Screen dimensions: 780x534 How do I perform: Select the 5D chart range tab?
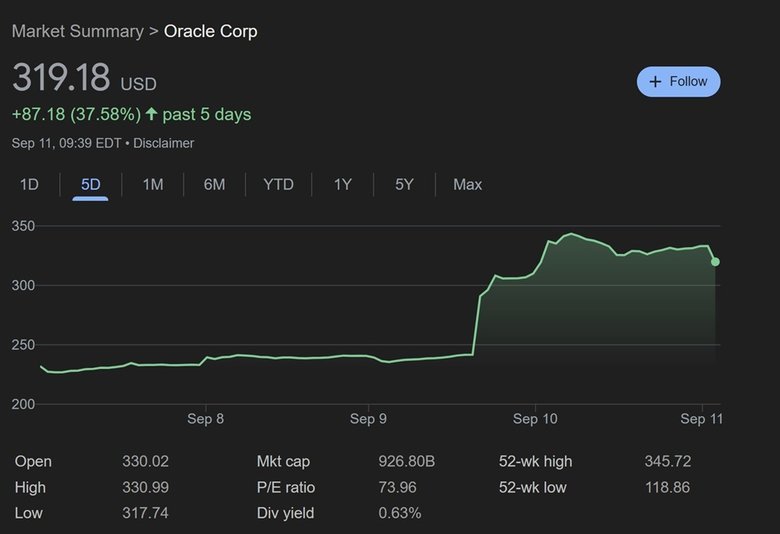pos(91,185)
